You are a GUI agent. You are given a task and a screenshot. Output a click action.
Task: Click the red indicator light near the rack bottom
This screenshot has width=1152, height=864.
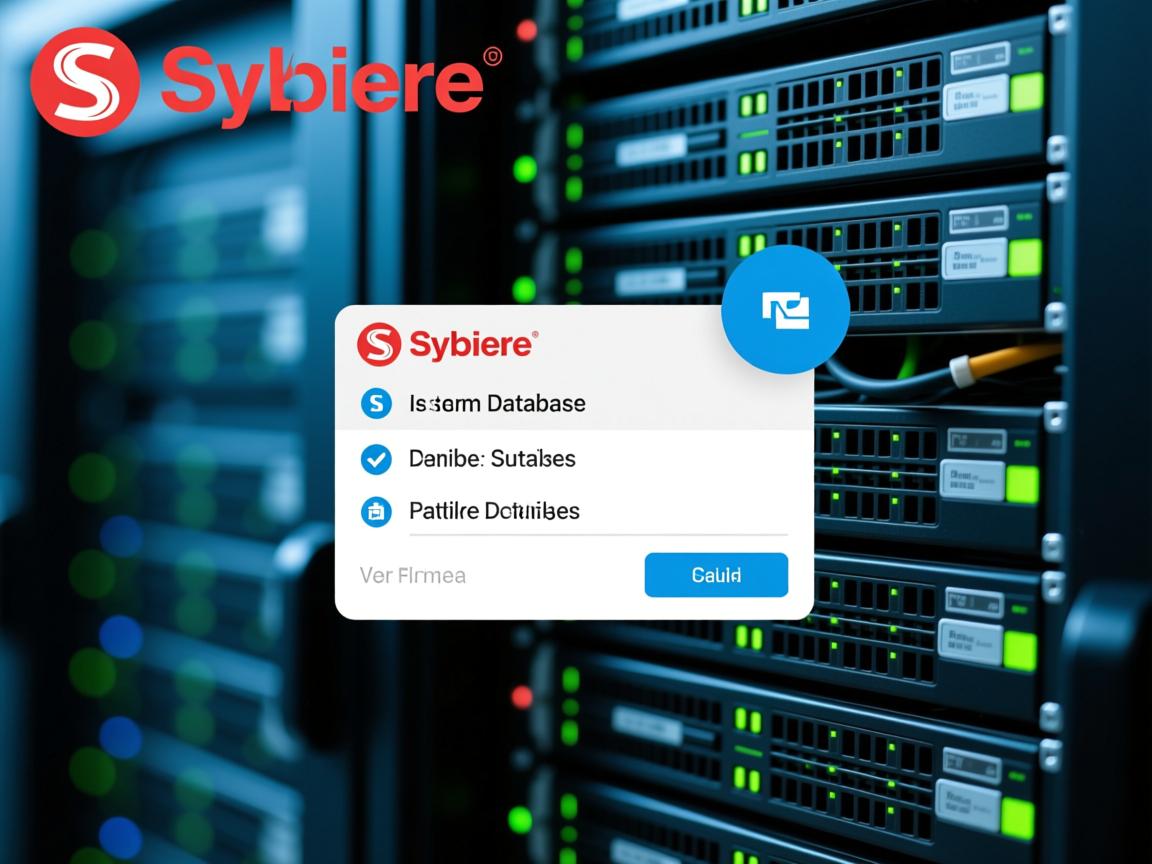[522, 697]
